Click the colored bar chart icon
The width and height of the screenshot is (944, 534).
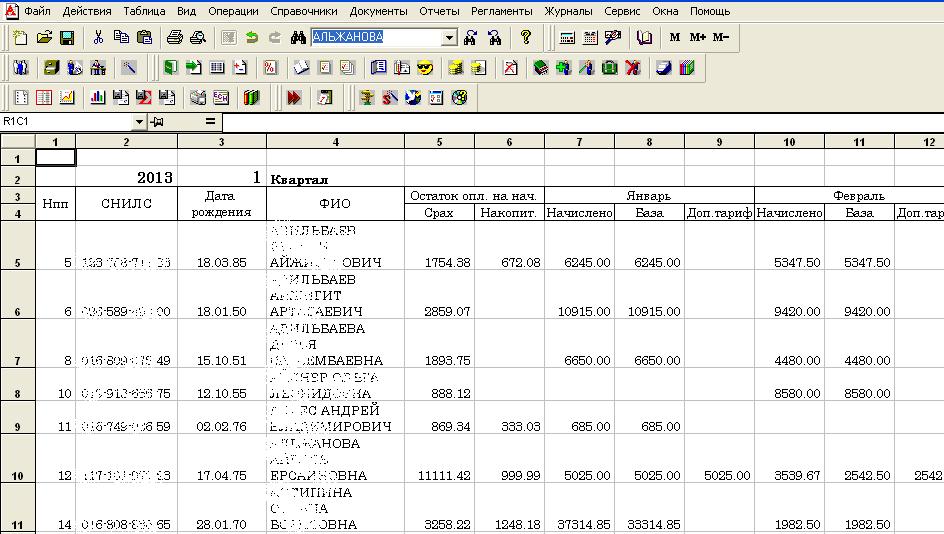click(x=98, y=97)
